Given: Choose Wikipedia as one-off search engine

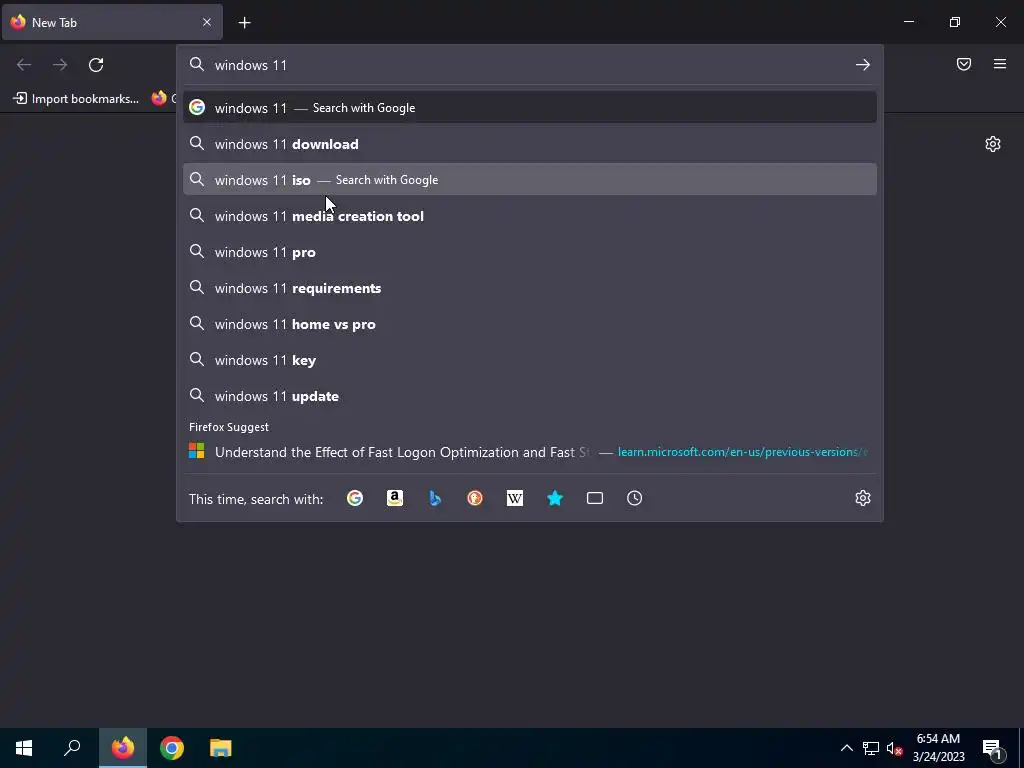Looking at the screenshot, I should click(x=515, y=498).
